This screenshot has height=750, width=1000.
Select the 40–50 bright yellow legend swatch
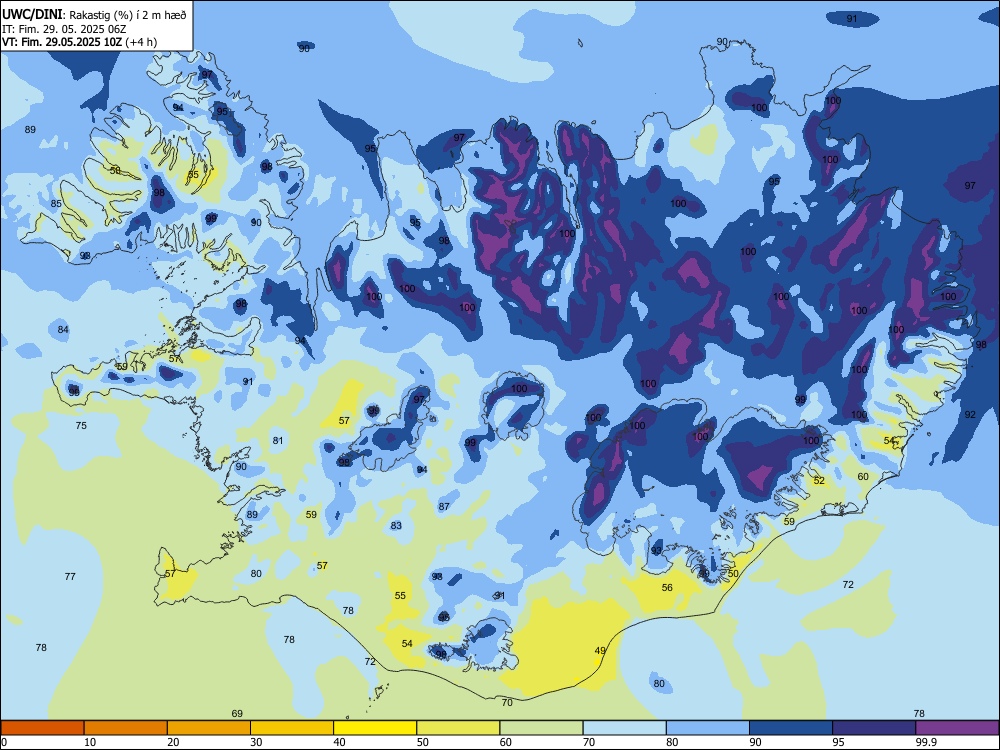pos(375,728)
